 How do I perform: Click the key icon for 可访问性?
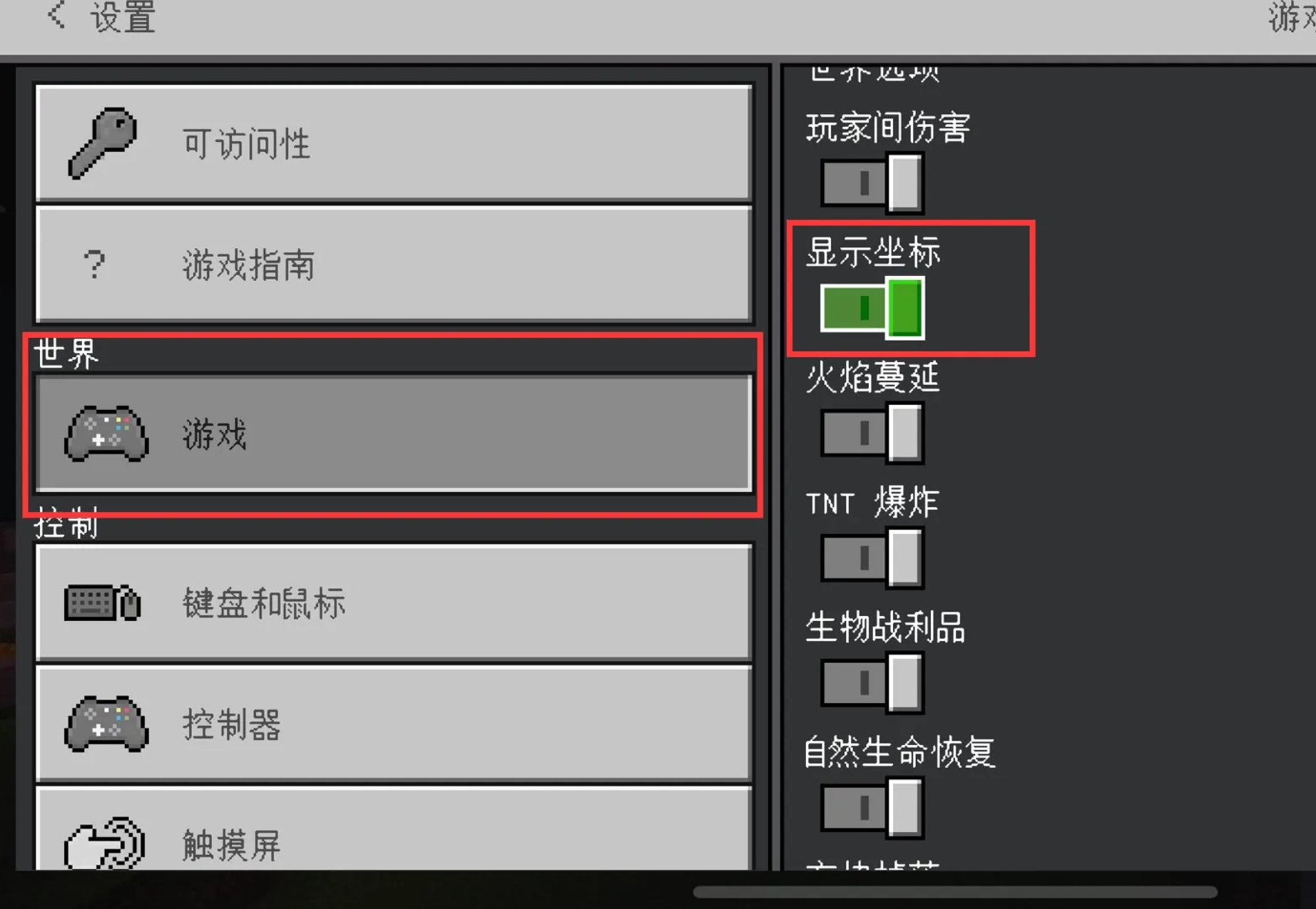pyautogui.click(x=103, y=143)
